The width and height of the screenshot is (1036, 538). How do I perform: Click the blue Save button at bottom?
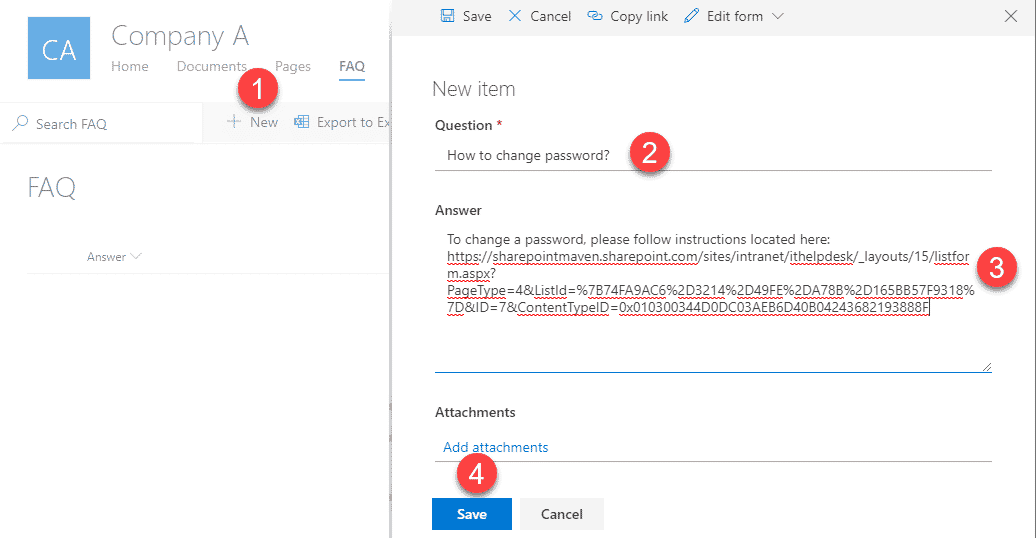(x=472, y=514)
